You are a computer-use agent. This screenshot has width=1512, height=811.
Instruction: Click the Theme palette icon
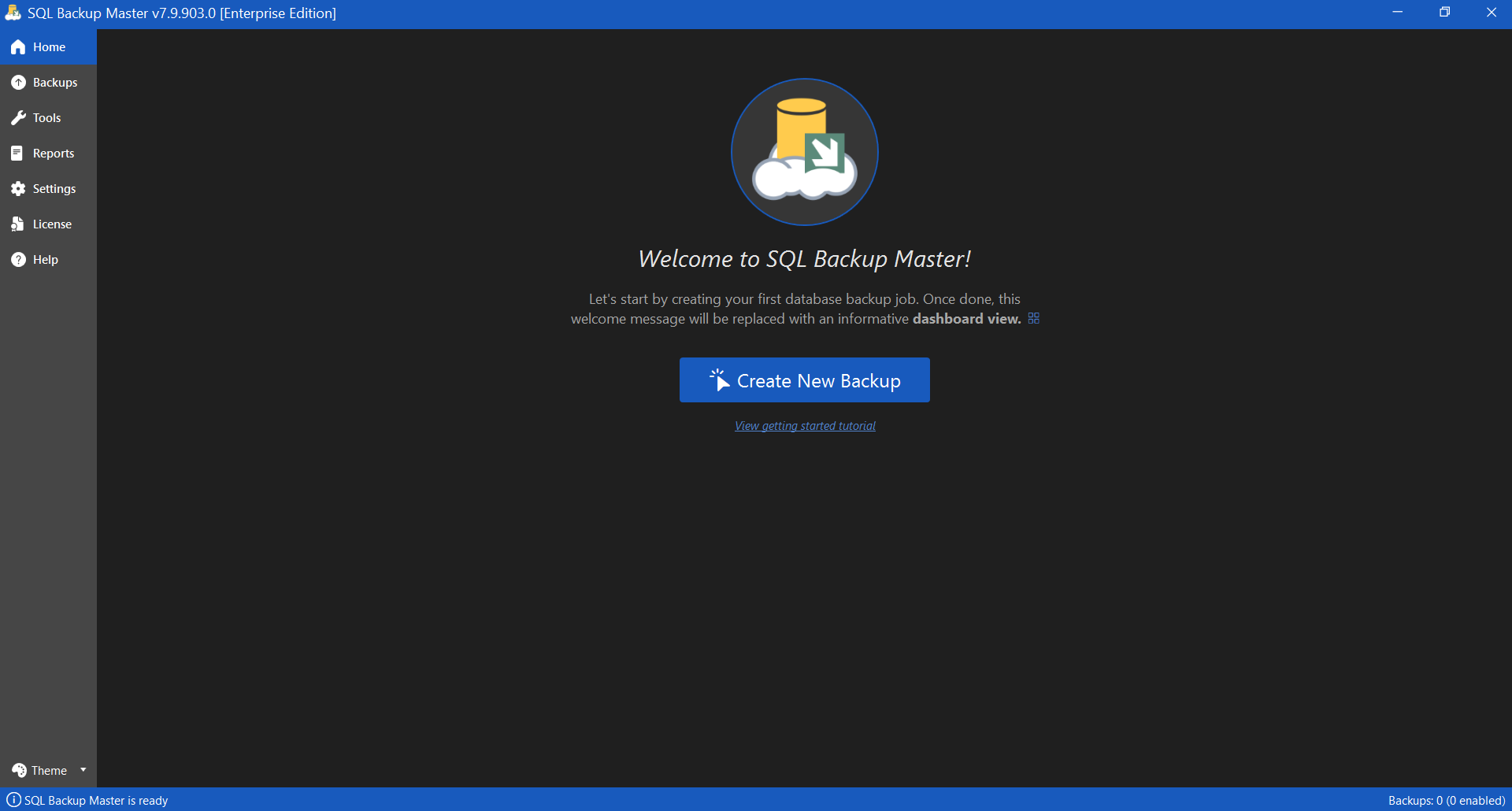[x=19, y=770]
